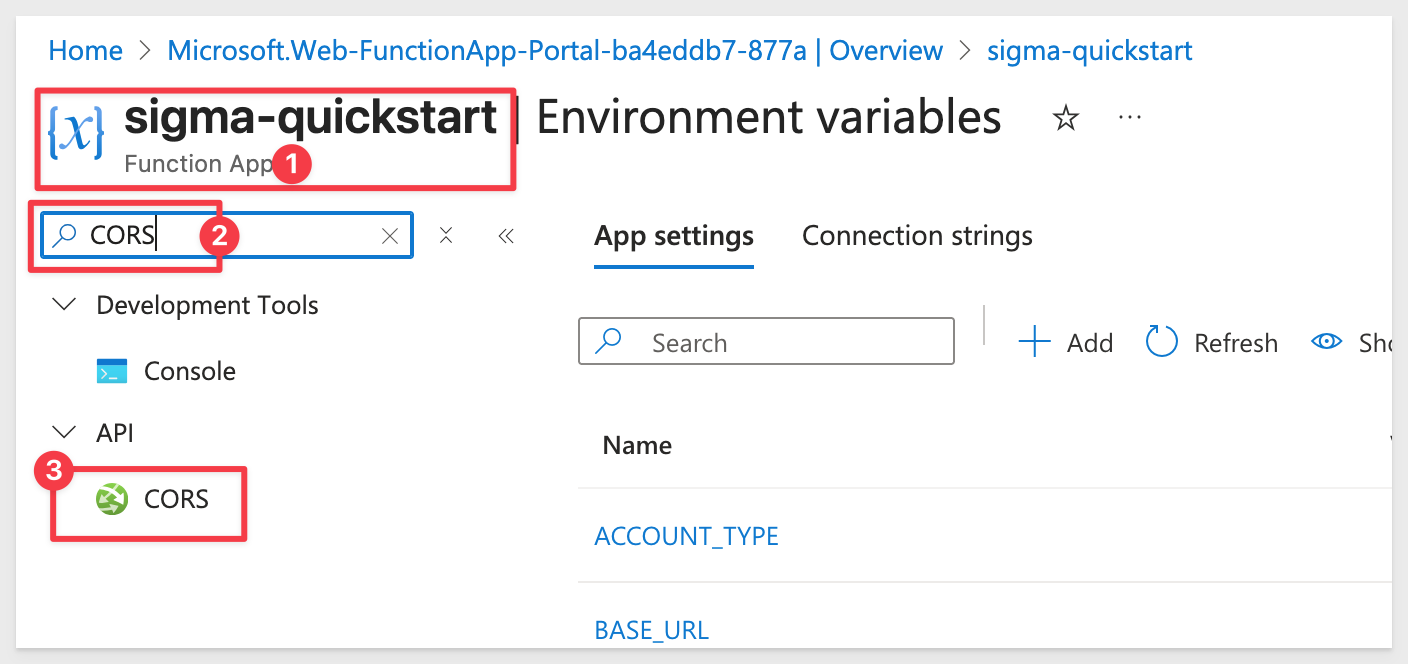
Task: Sort by the Name column header
Action: [x=638, y=445]
